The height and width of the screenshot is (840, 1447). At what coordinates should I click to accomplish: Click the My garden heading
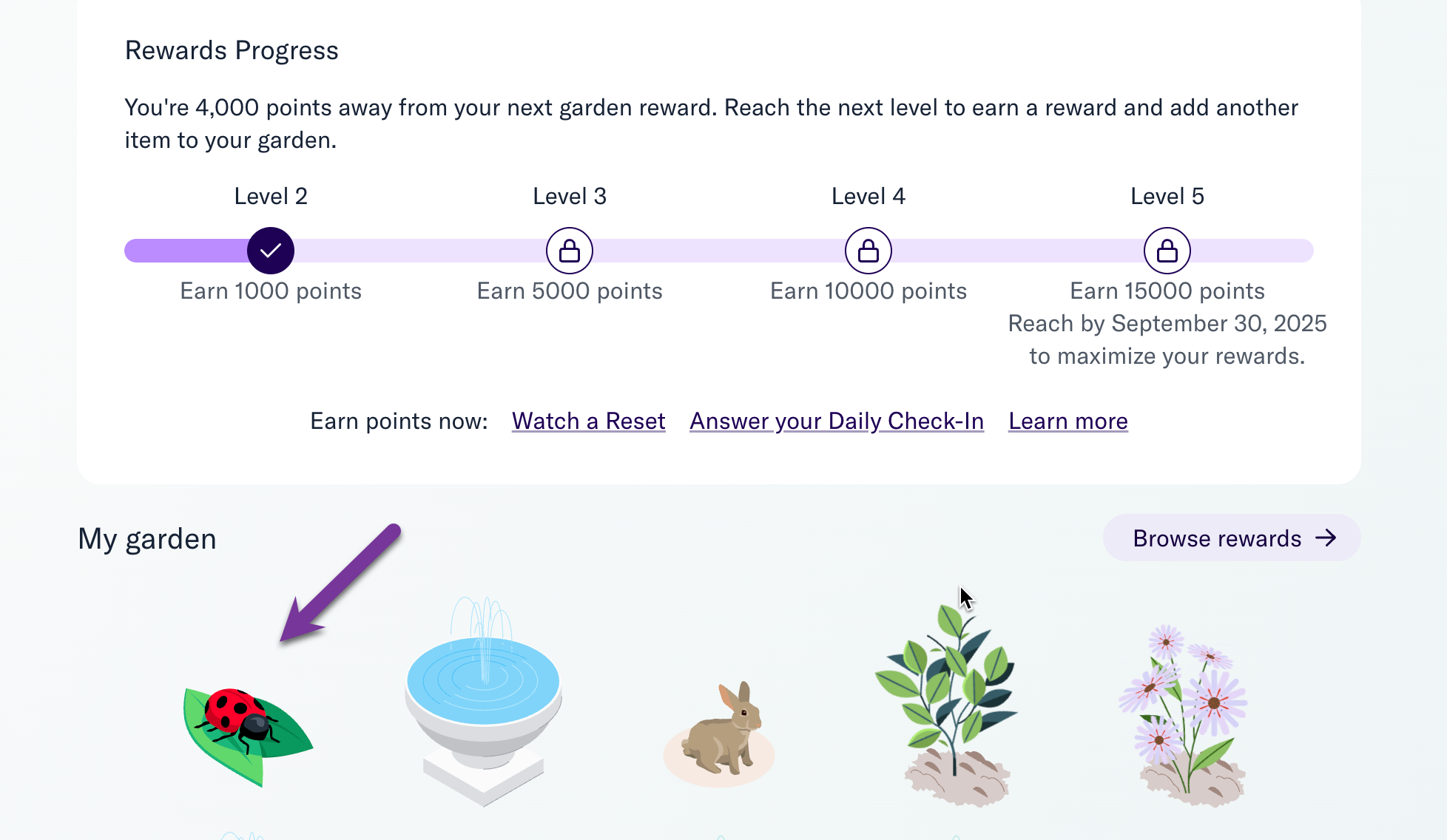coord(147,538)
